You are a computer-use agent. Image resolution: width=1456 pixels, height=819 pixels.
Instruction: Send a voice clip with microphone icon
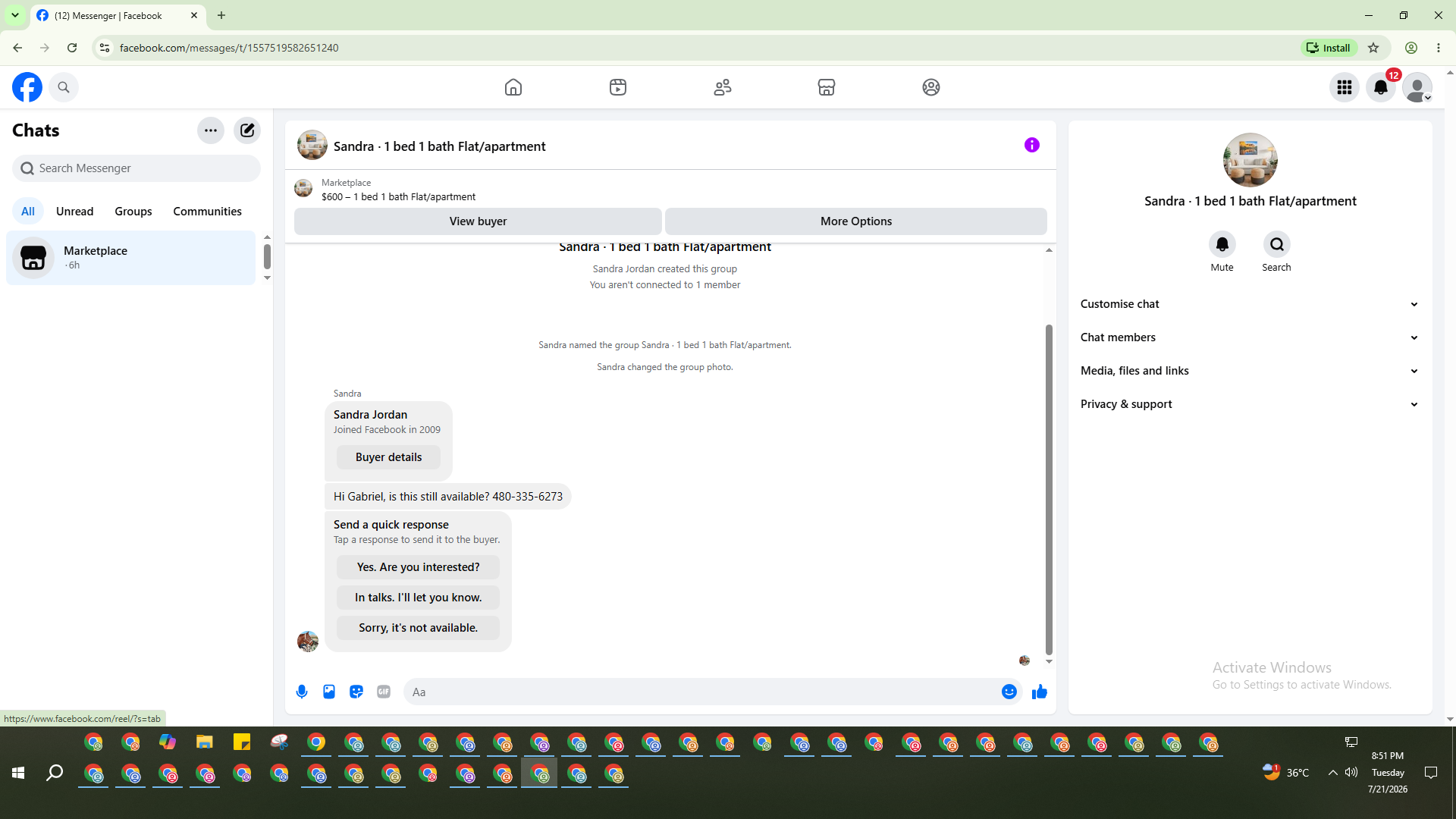point(302,692)
